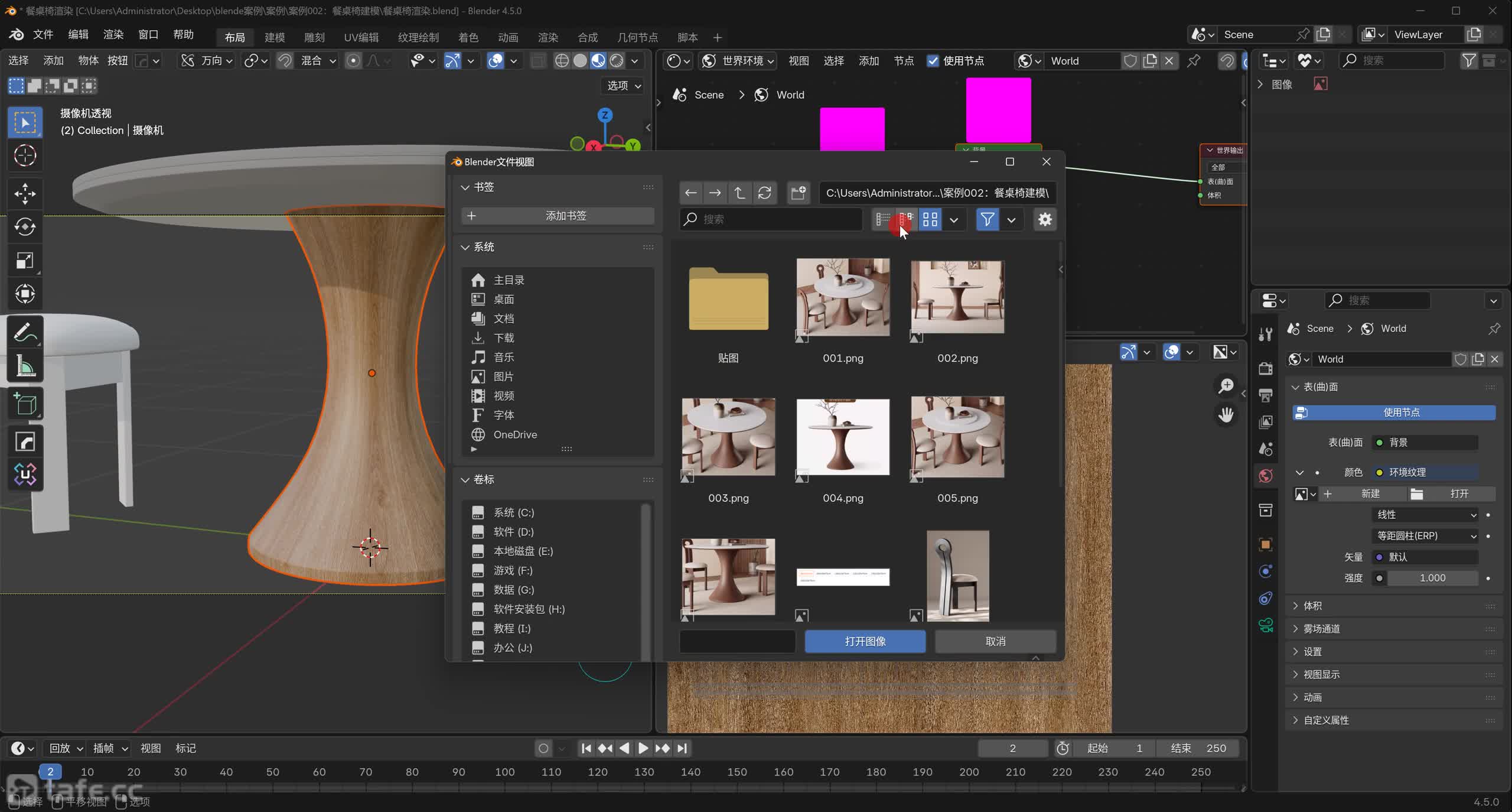The height and width of the screenshot is (812, 1512).
Task: Switch to thumbnail display mode
Action: (x=930, y=220)
